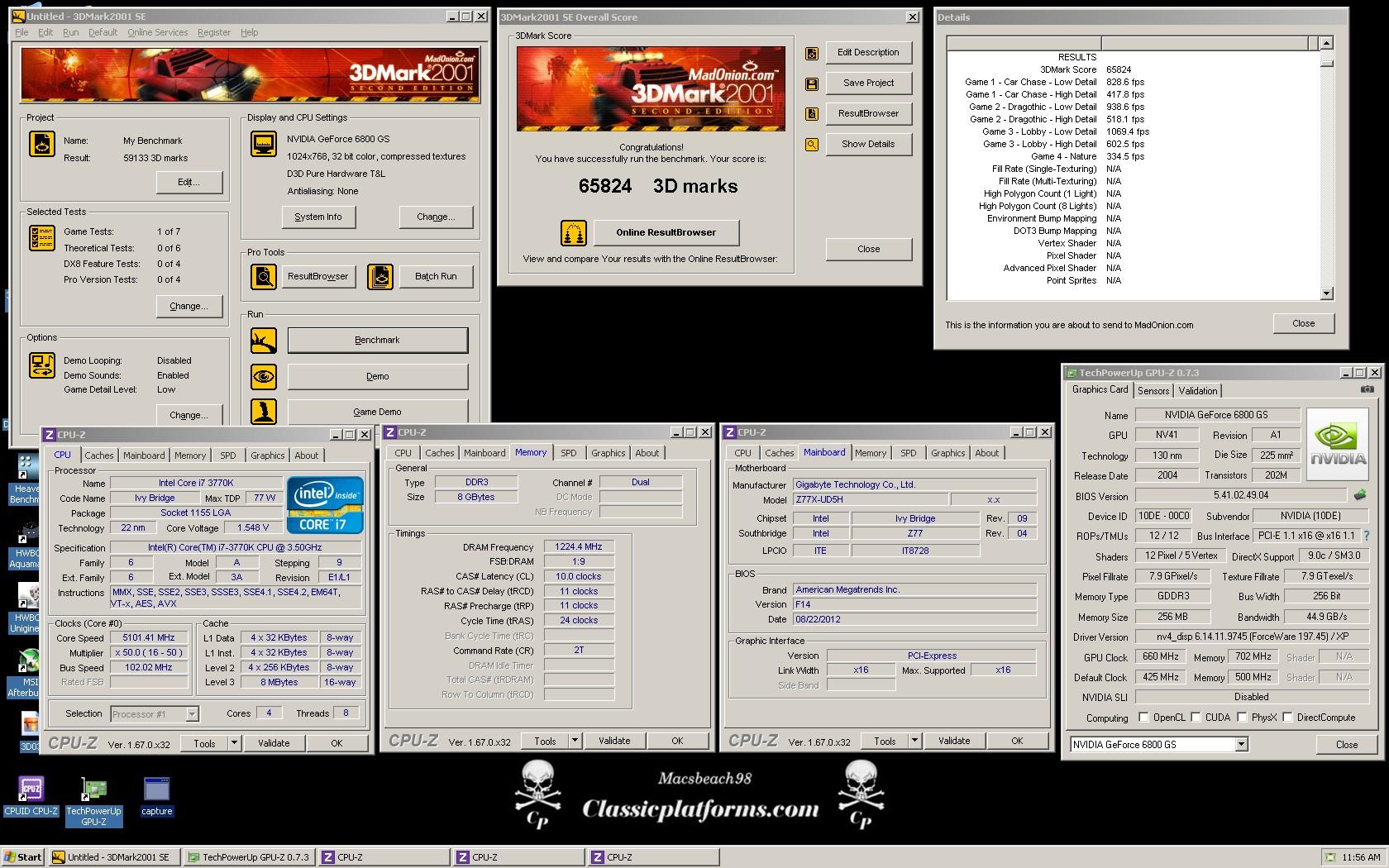Click the Benchmark button in Run section
The image size is (1389, 868).
tap(377, 340)
